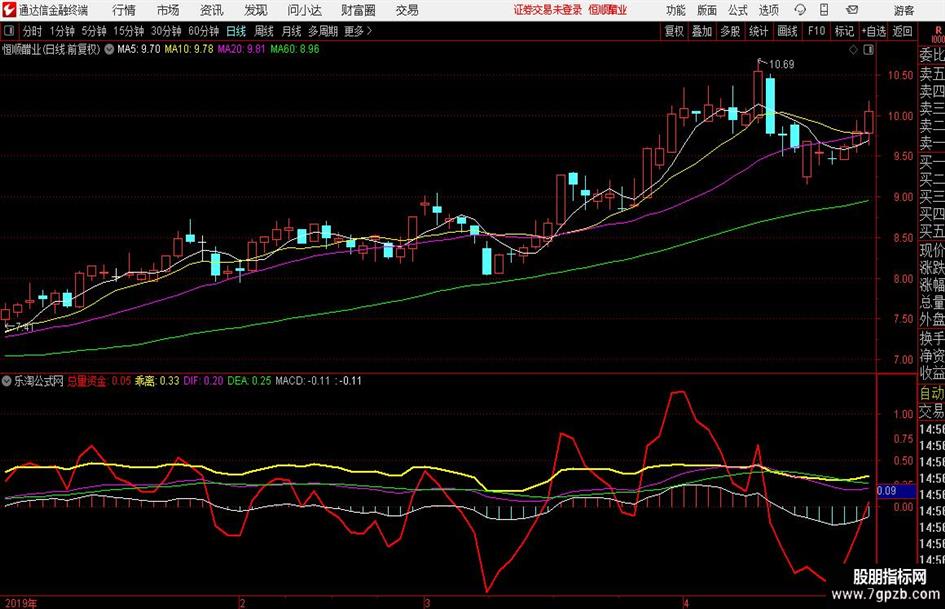Select the 月线 monthly tab
The width and height of the screenshot is (945, 609).
pos(292,31)
